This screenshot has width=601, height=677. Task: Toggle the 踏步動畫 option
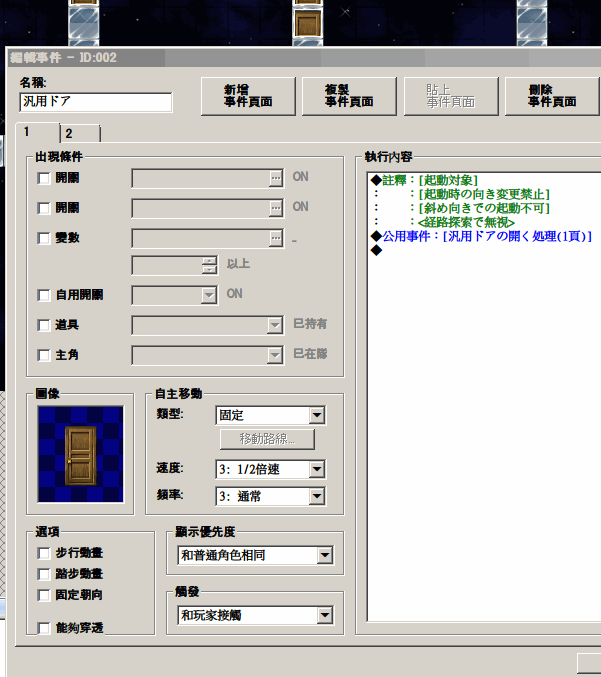44,574
